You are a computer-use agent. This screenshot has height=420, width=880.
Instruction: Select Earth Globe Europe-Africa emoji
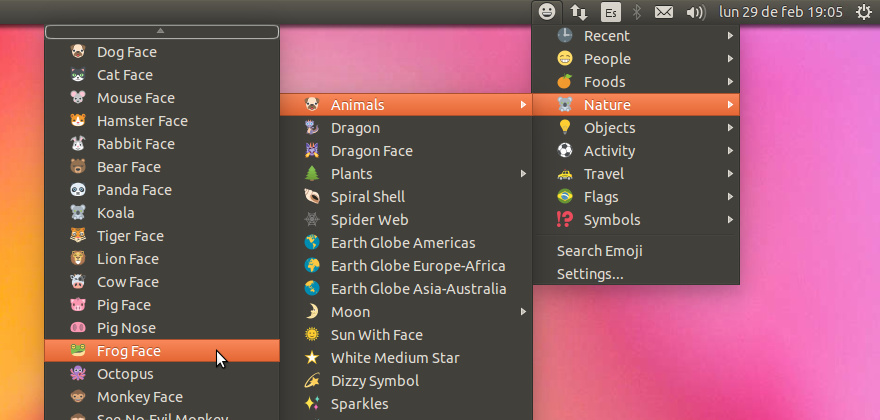[x=417, y=266]
